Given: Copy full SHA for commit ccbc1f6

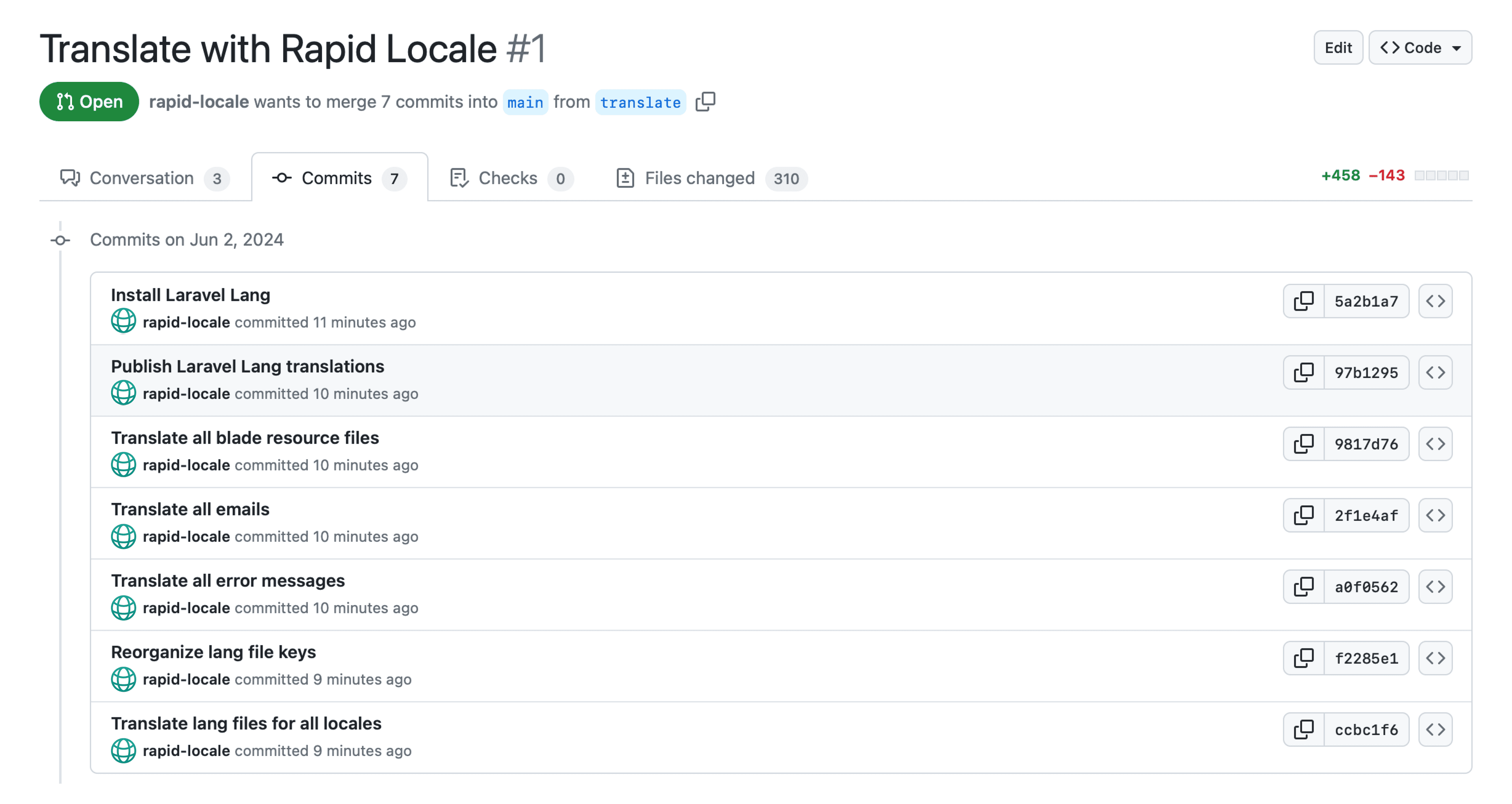Looking at the screenshot, I should [1304, 730].
